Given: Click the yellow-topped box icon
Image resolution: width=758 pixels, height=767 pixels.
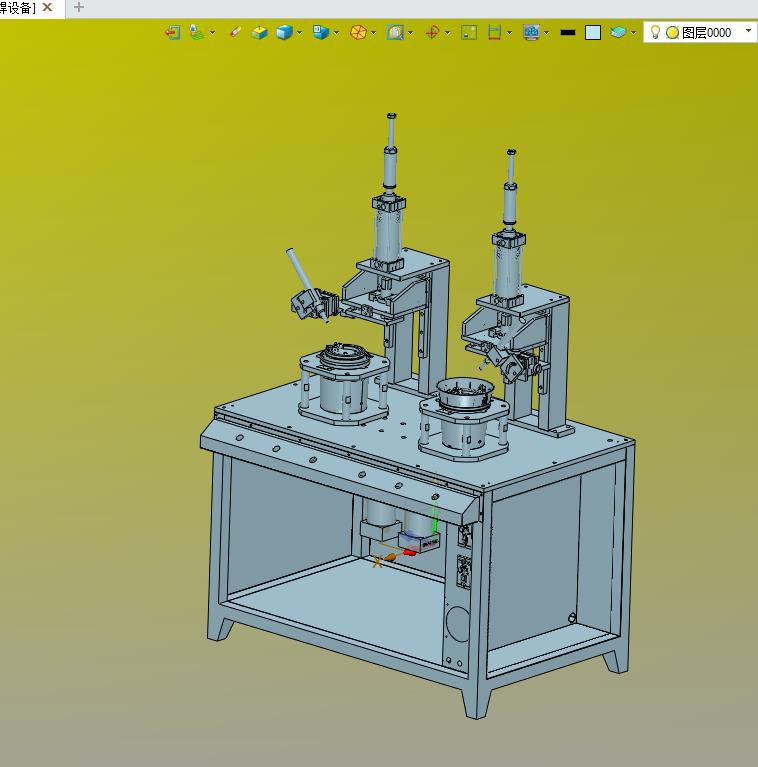Looking at the screenshot, I should 259,33.
